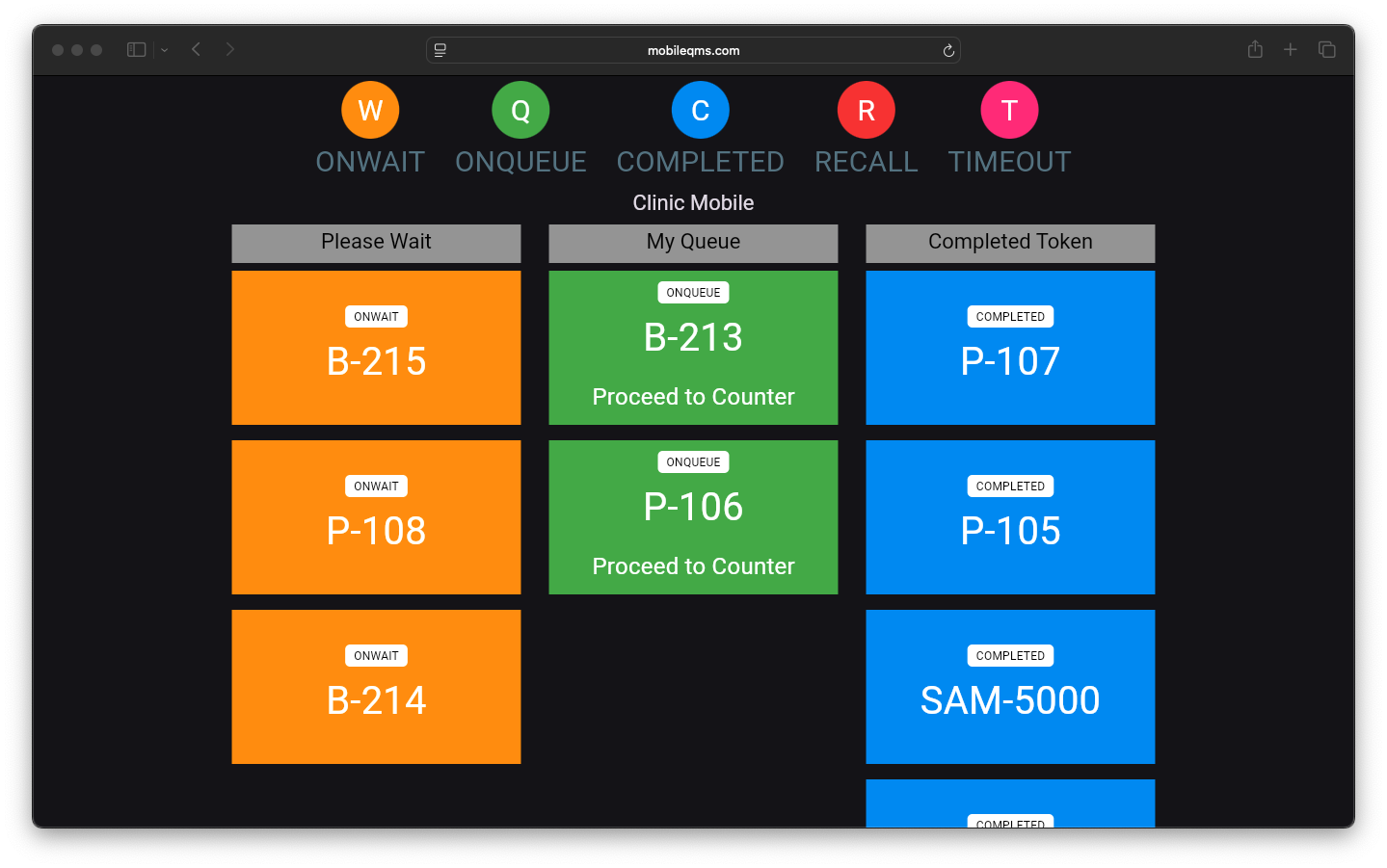Image resolution: width=1387 pixels, height=868 pixels.
Task: Click the orange W ONWAIT circle icon
Action: [x=370, y=111]
